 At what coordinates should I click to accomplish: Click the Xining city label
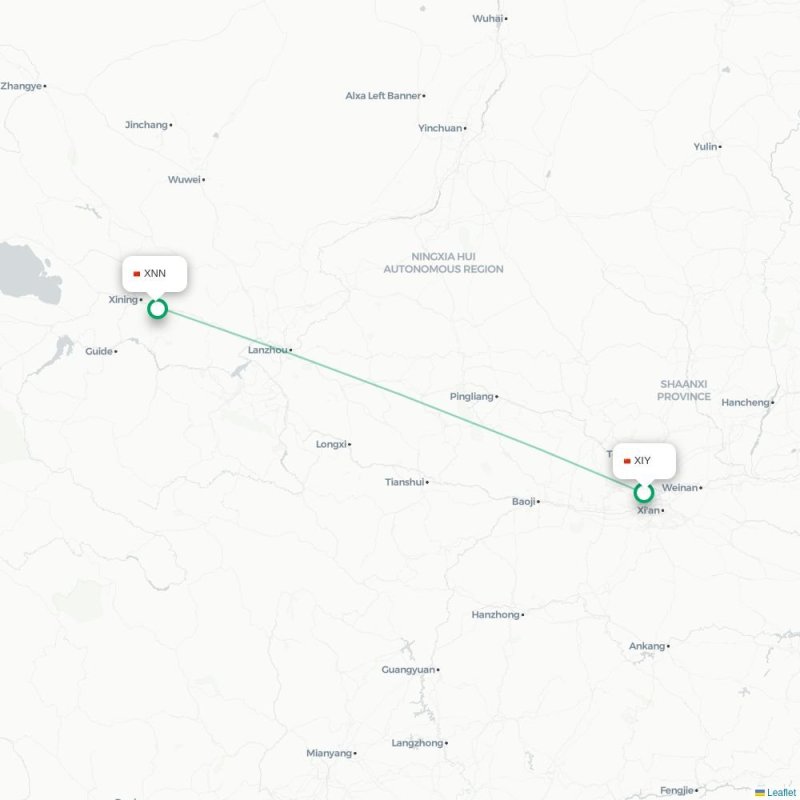[123, 299]
